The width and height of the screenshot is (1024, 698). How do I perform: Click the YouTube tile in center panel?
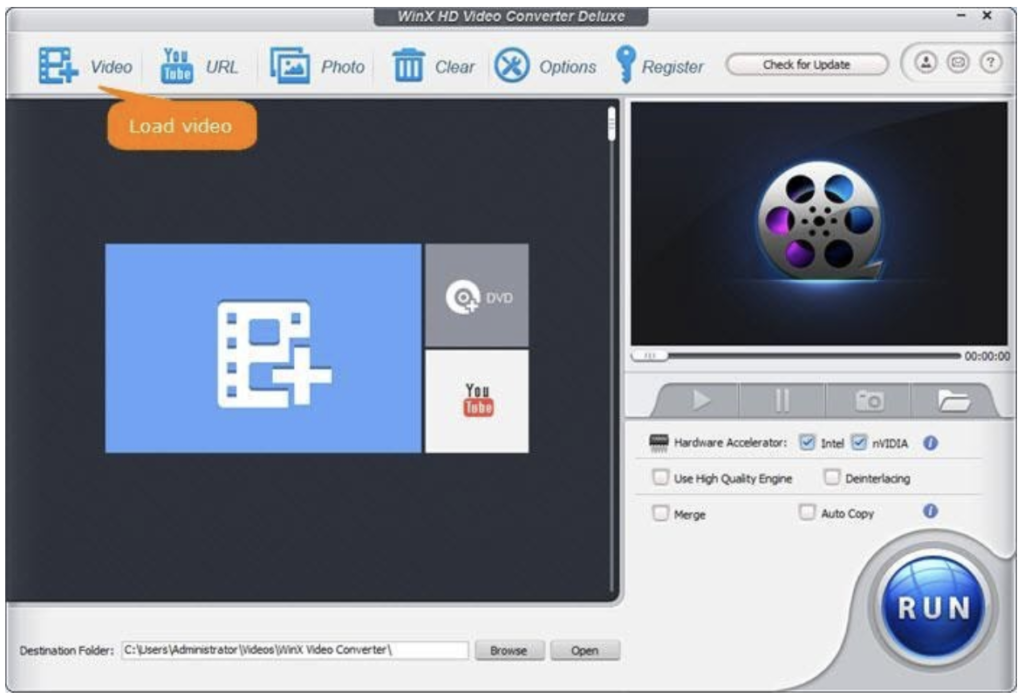[477, 401]
